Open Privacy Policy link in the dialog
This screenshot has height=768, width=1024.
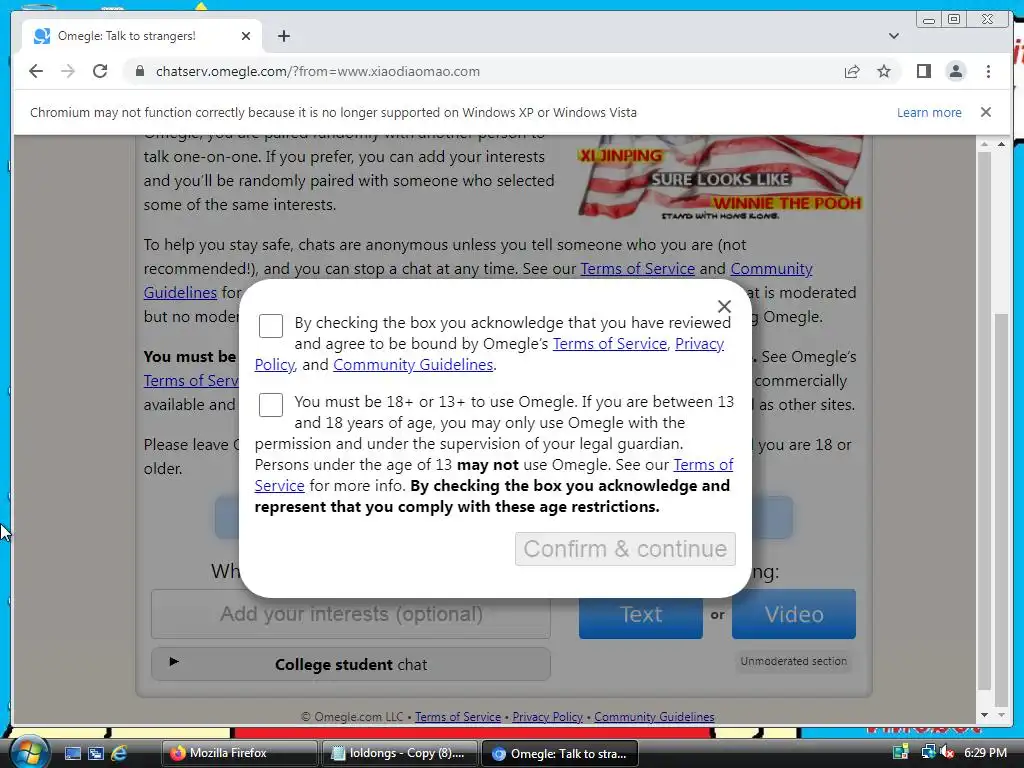[699, 344]
